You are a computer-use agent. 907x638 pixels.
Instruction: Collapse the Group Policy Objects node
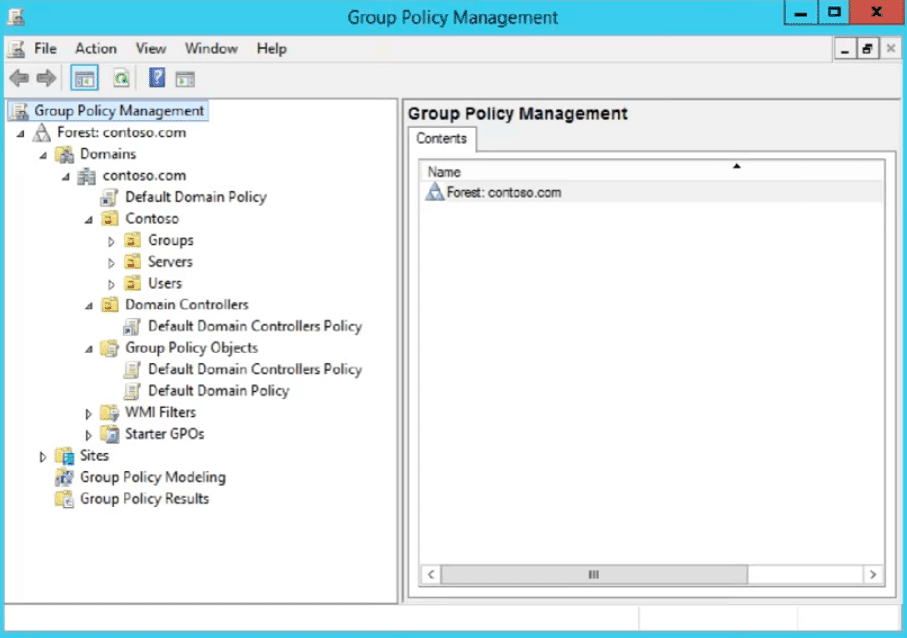(89, 349)
